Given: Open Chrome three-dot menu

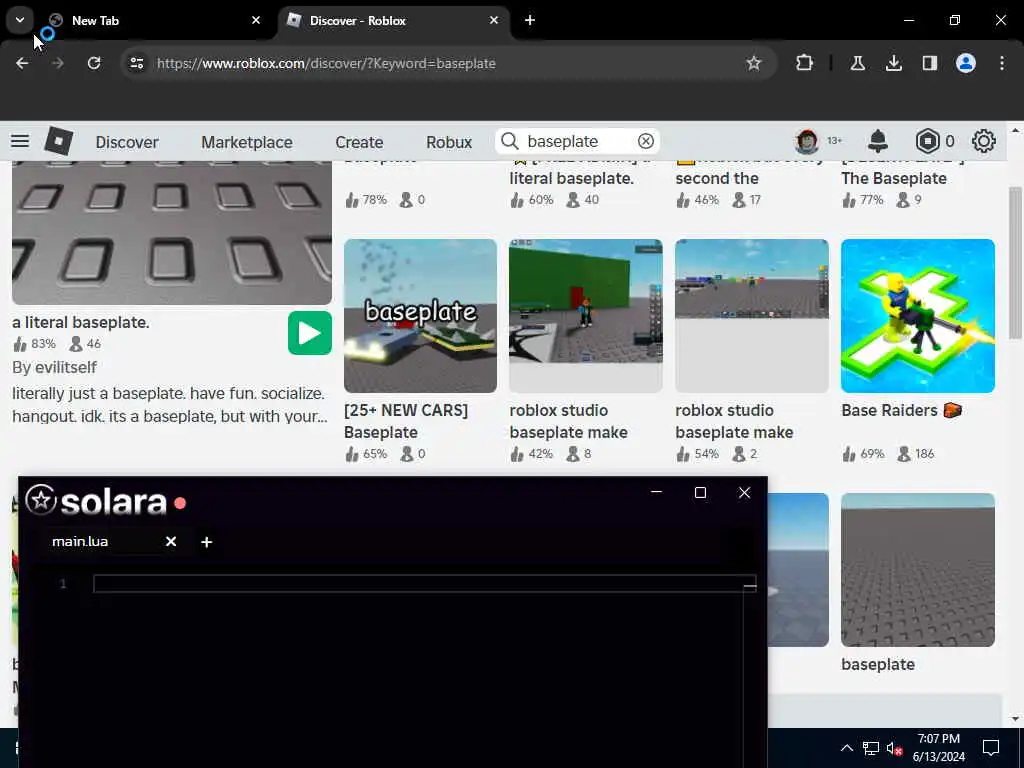Looking at the screenshot, I should 1002,63.
